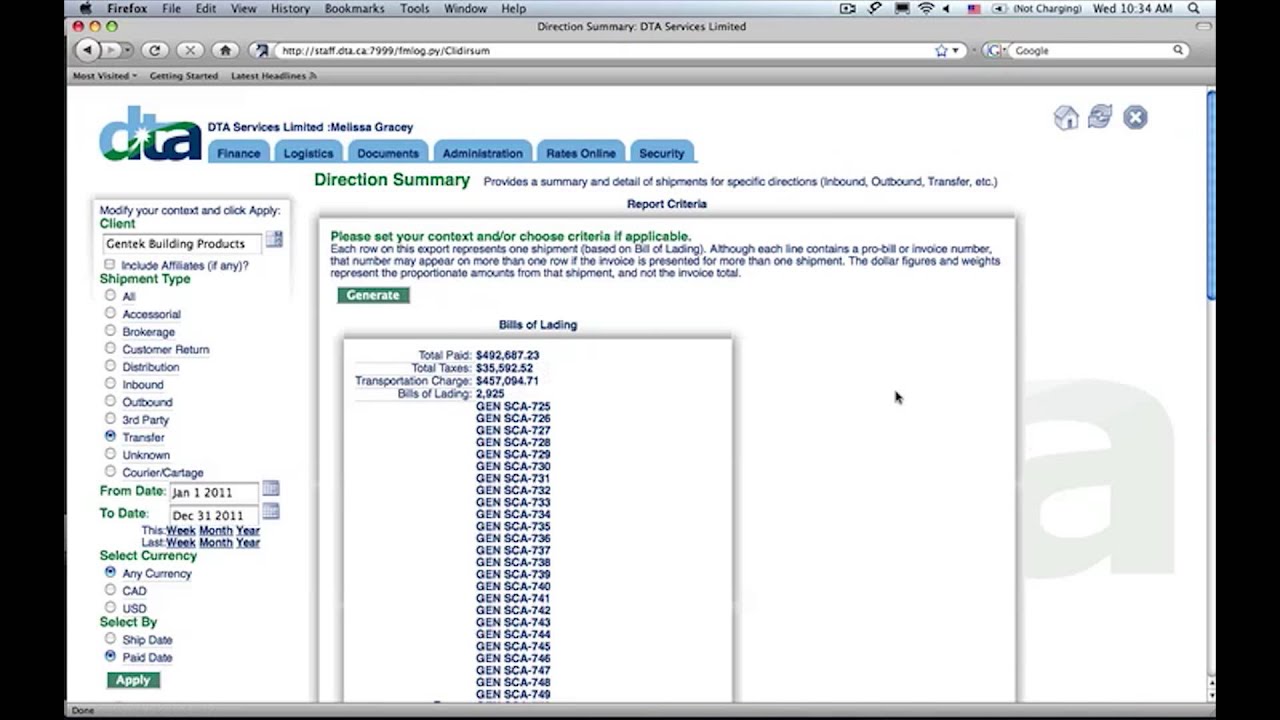Click the Last Month date link

coord(215,542)
